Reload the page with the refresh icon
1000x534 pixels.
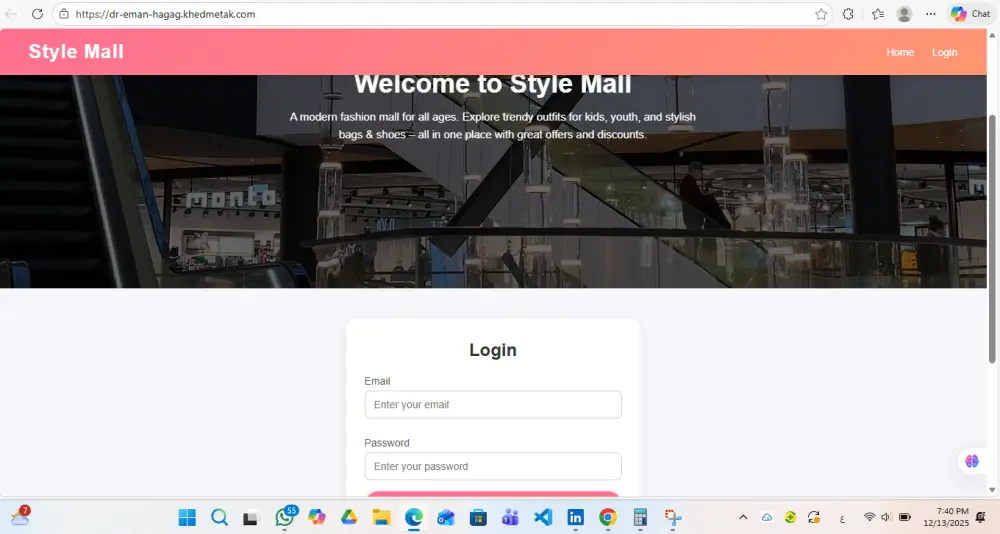[38, 14]
